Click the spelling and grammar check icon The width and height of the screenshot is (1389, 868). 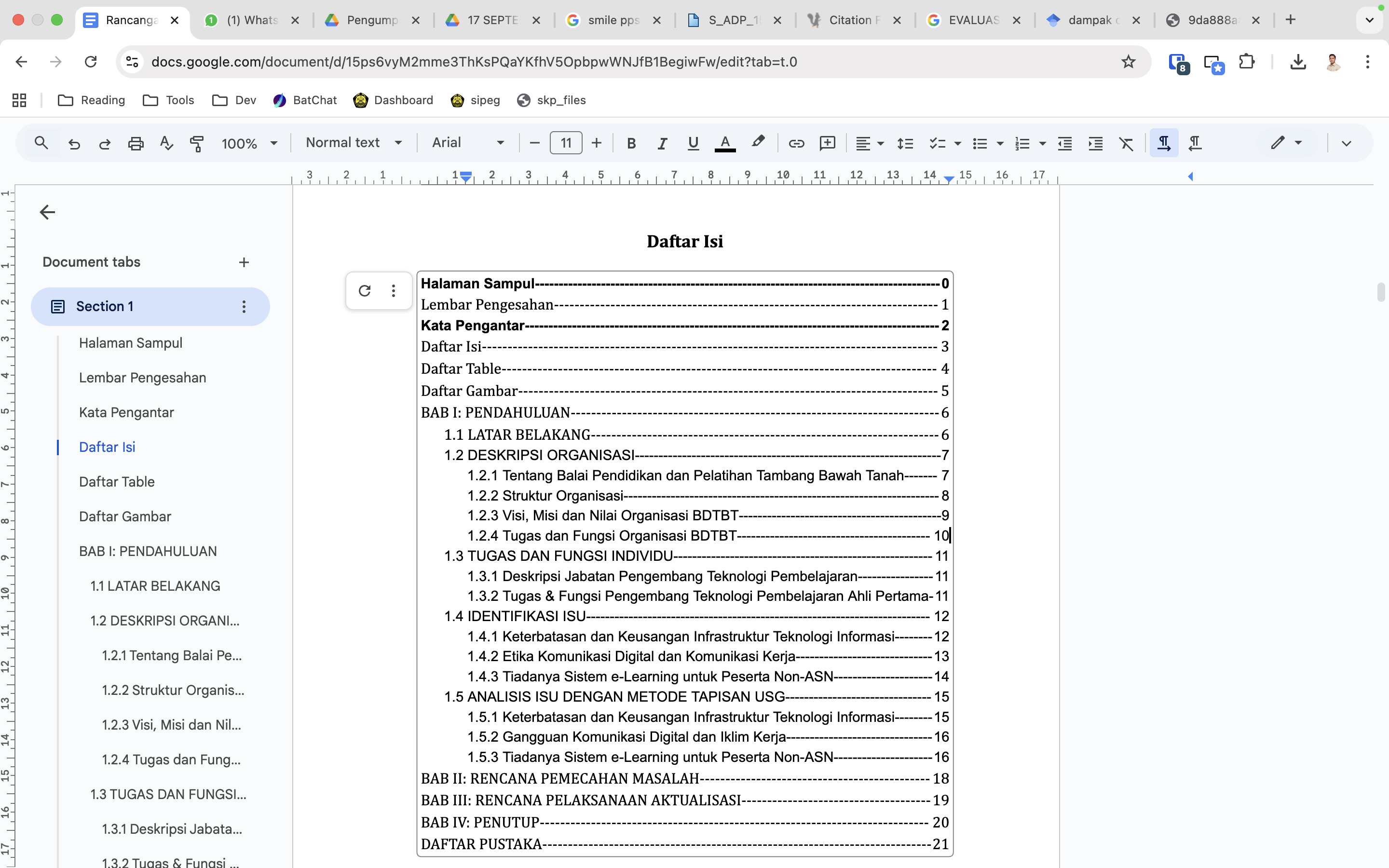click(166, 143)
